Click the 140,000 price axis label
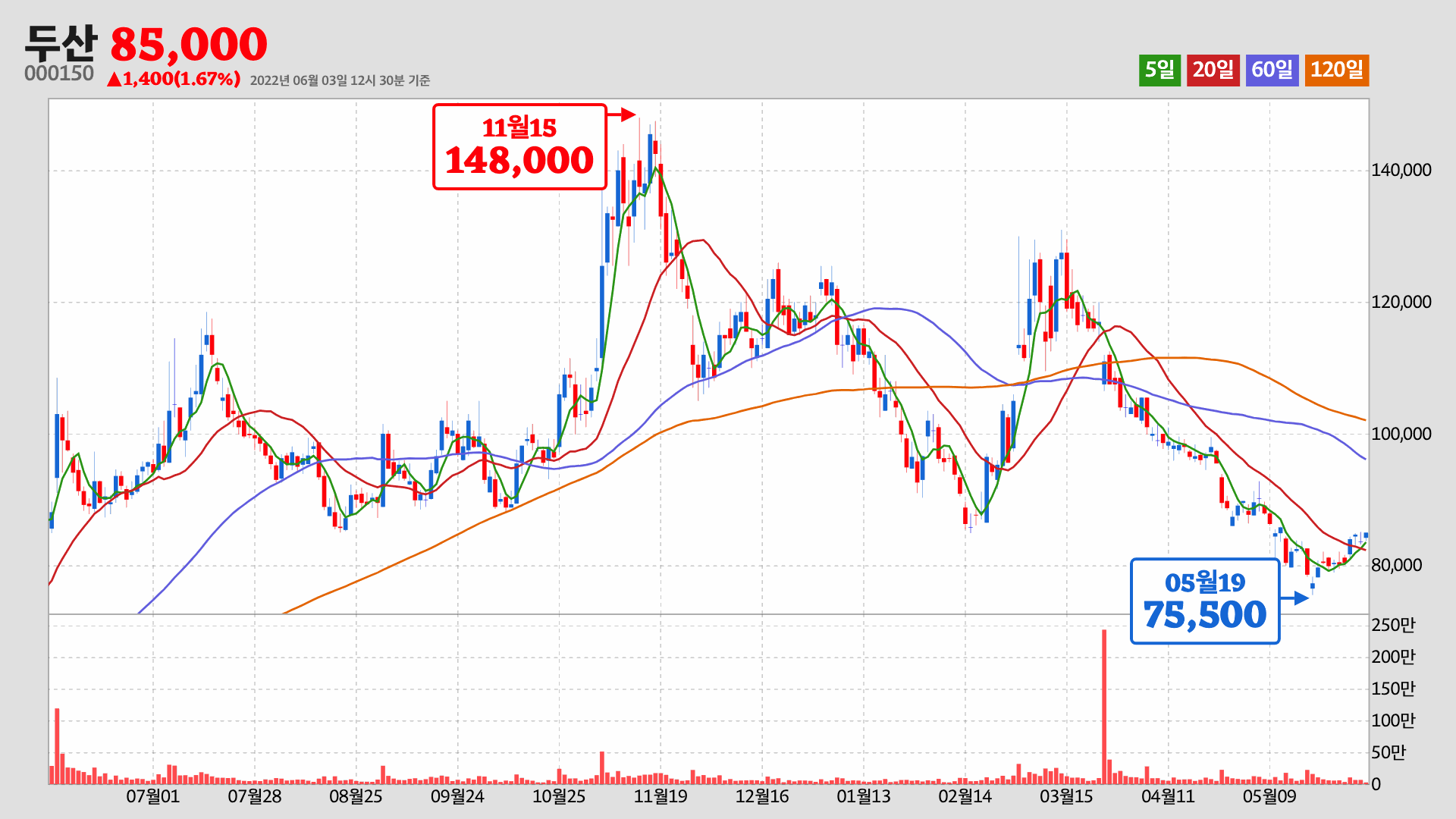Screen dimensions: 1456x819 1401,171
